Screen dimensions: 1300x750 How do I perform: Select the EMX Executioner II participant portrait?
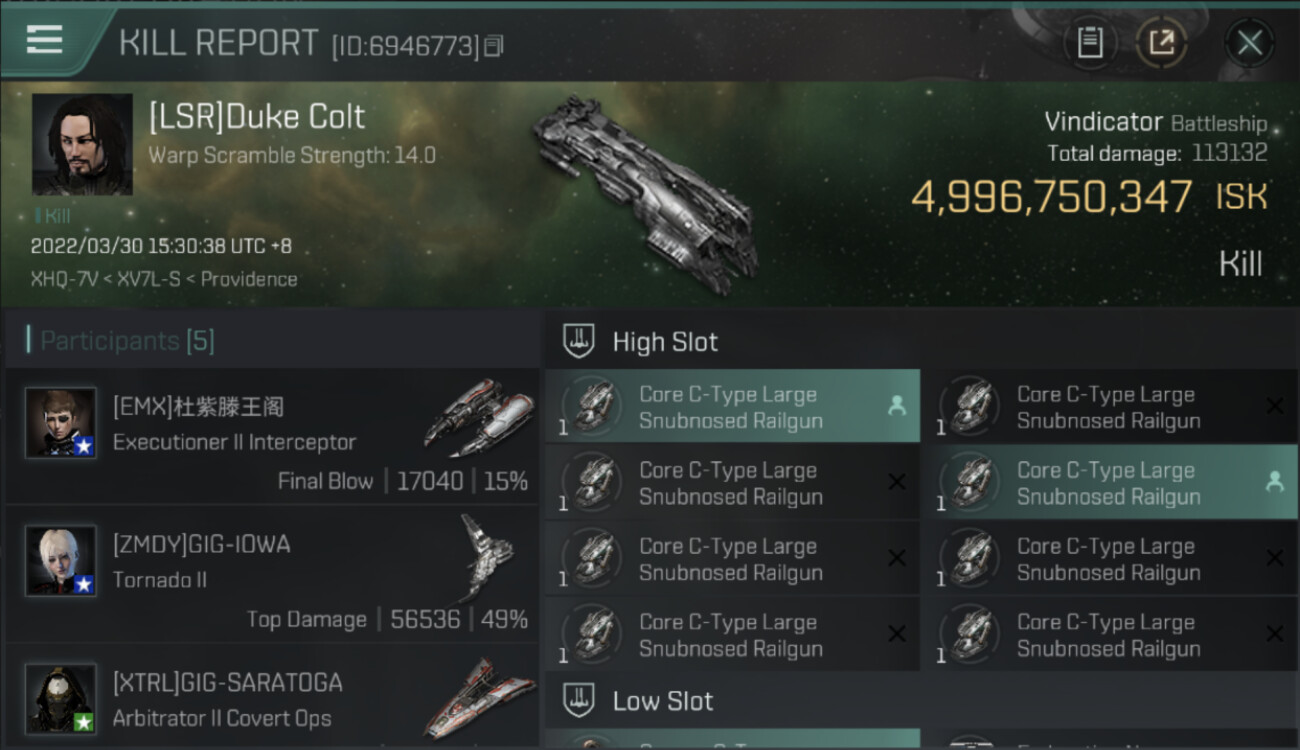click(61, 423)
